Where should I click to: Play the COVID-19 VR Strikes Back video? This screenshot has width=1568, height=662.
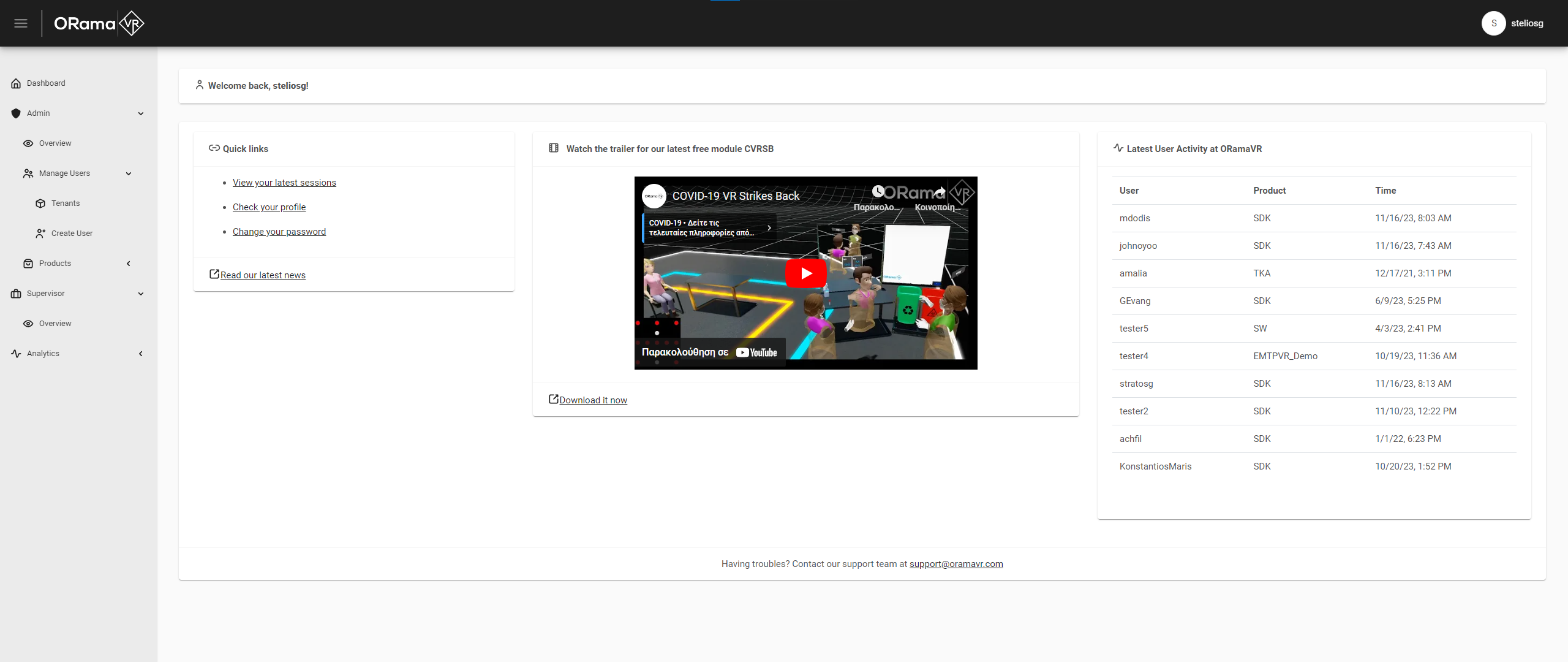point(805,273)
